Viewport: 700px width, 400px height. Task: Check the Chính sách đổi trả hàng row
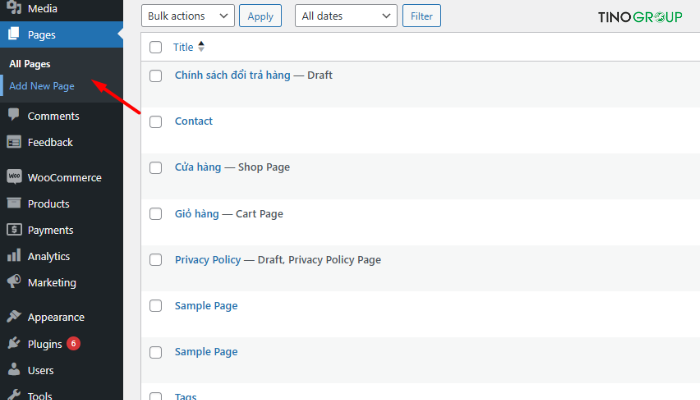click(x=155, y=75)
